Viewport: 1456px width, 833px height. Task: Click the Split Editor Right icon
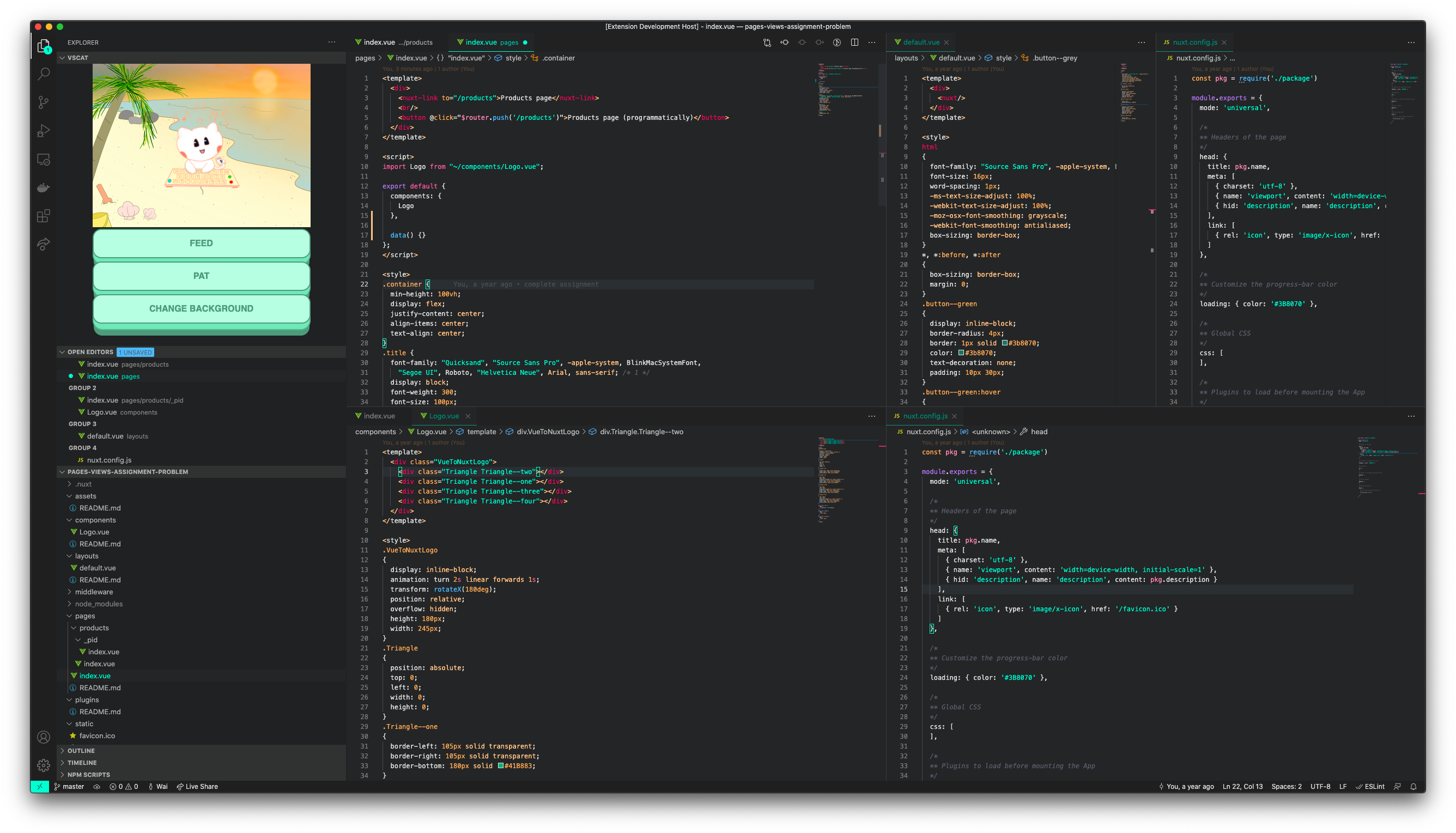tap(854, 42)
